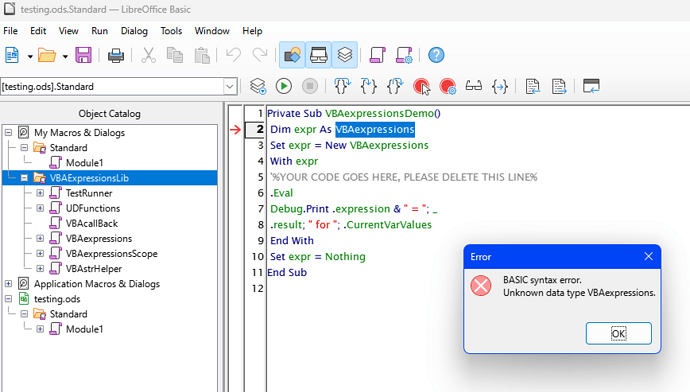Image resolution: width=690 pixels, height=392 pixels.
Task: Select the VBAExpressionsLib library row
Action: click(x=110, y=178)
